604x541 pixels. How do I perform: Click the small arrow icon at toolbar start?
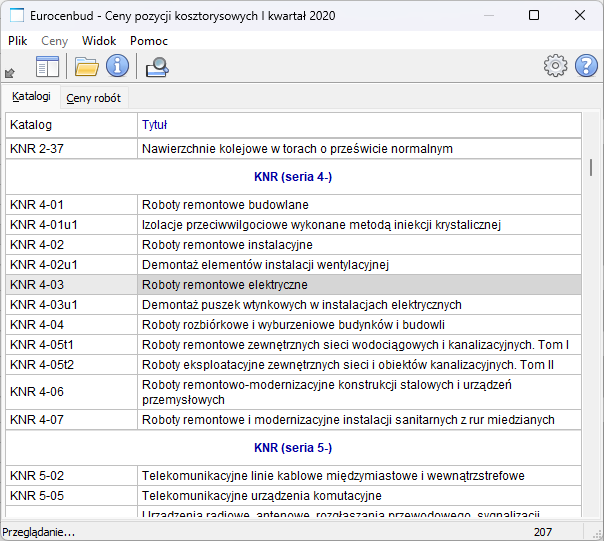click(10, 72)
